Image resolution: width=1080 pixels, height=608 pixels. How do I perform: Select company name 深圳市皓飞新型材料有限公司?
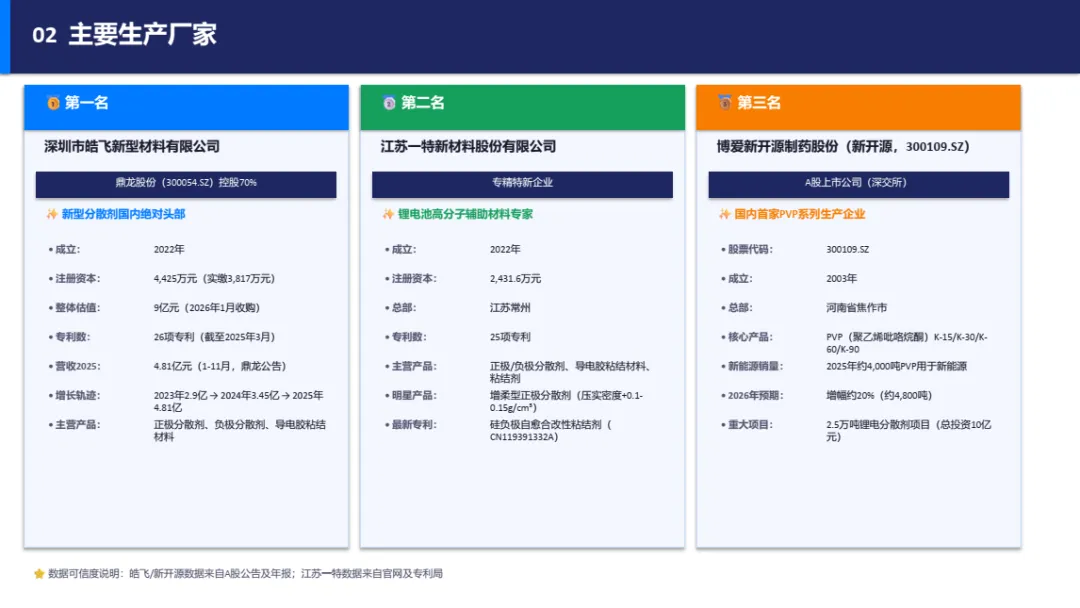point(132,147)
